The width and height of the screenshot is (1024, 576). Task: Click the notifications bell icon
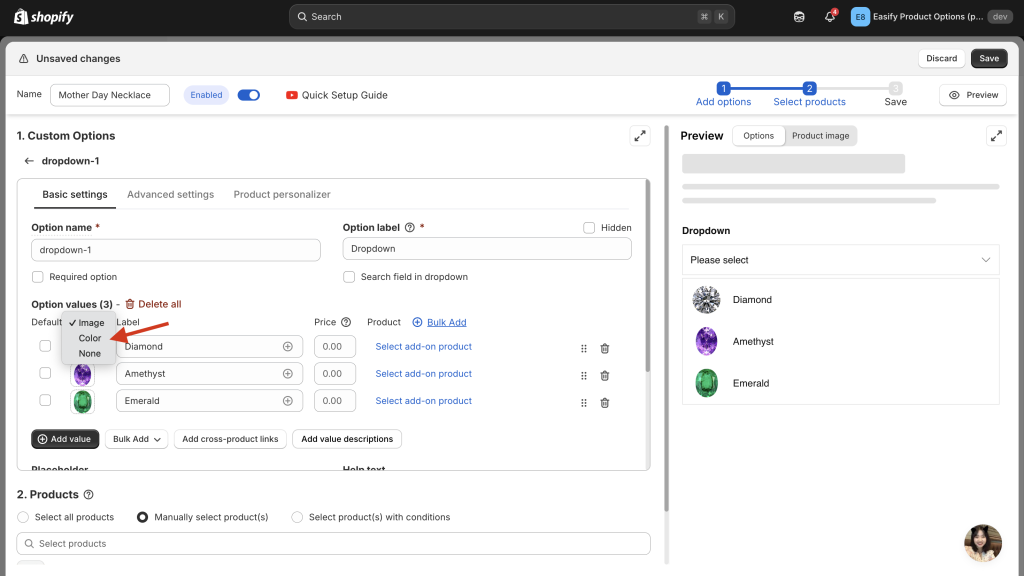point(829,17)
